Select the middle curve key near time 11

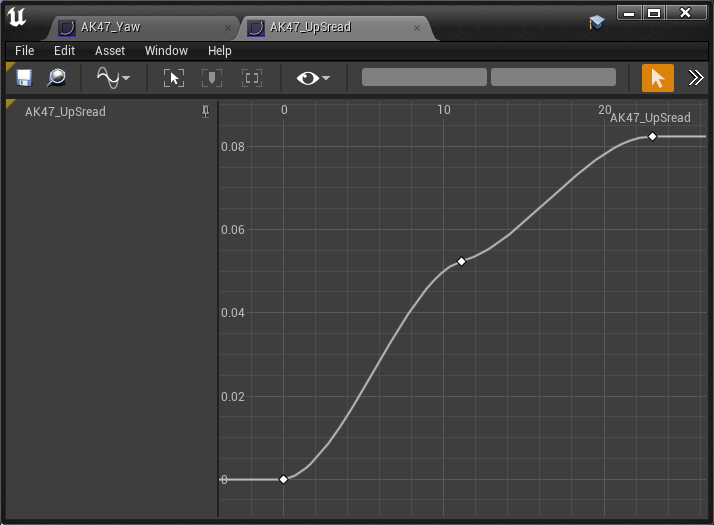(461, 261)
